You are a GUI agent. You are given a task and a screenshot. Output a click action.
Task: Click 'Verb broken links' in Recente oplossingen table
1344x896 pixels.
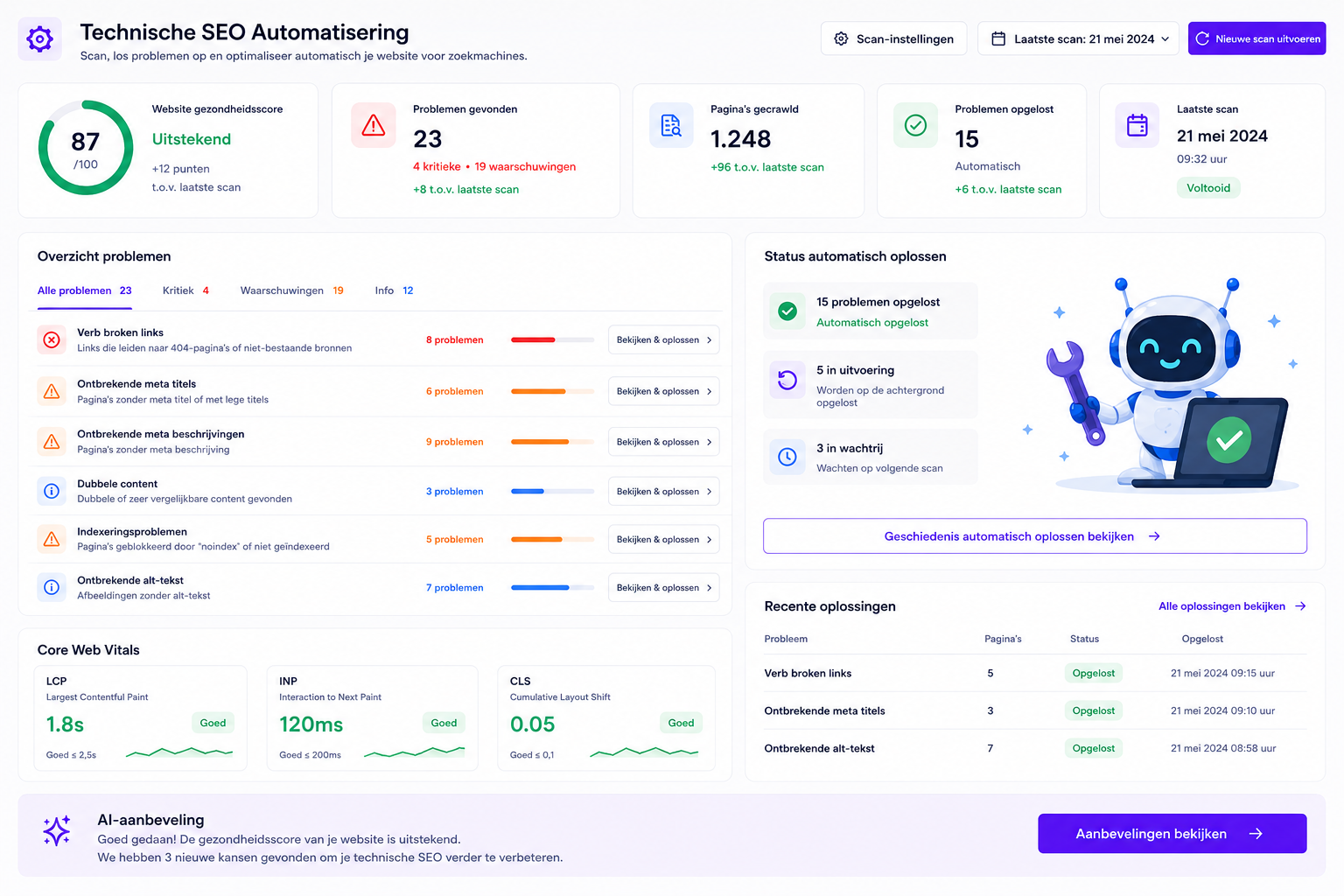808,673
